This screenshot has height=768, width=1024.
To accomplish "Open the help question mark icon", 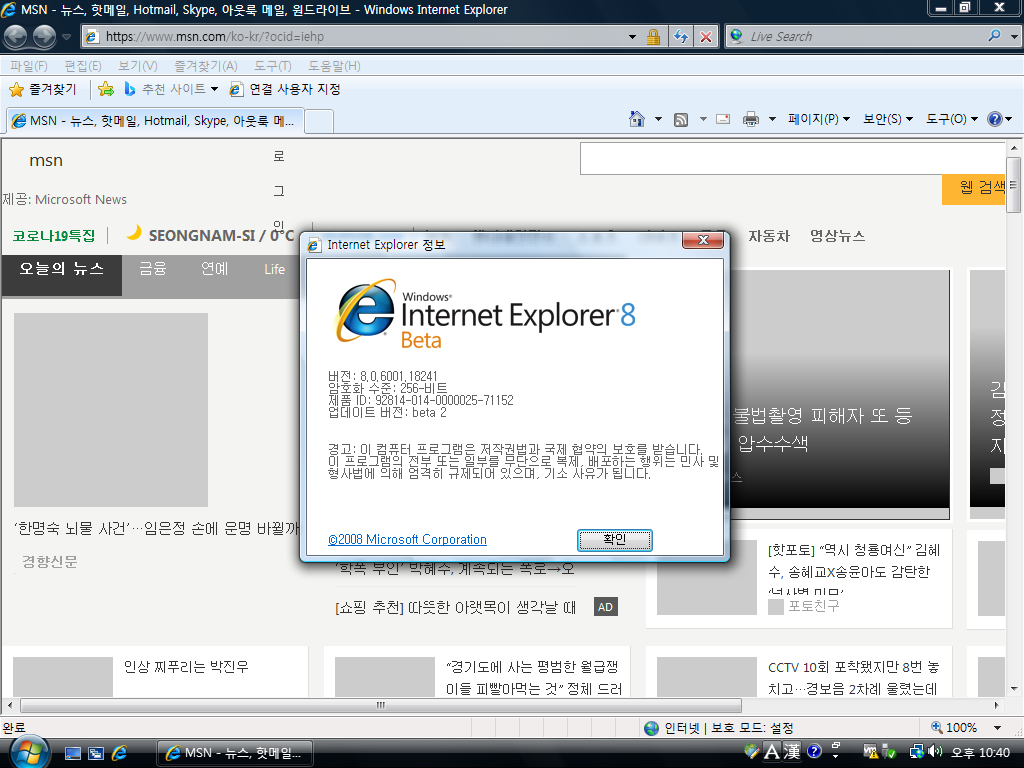I will pyautogui.click(x=995, y=119).
